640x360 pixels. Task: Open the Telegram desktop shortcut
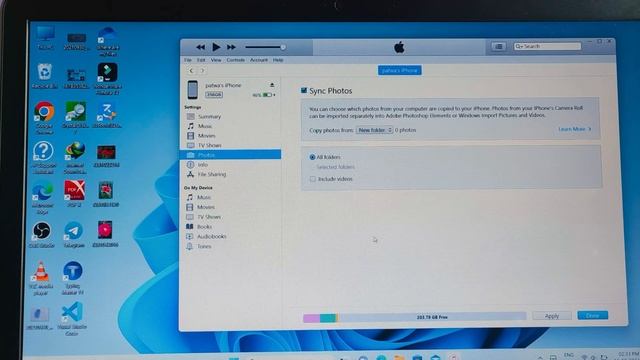tap(73, 235)
